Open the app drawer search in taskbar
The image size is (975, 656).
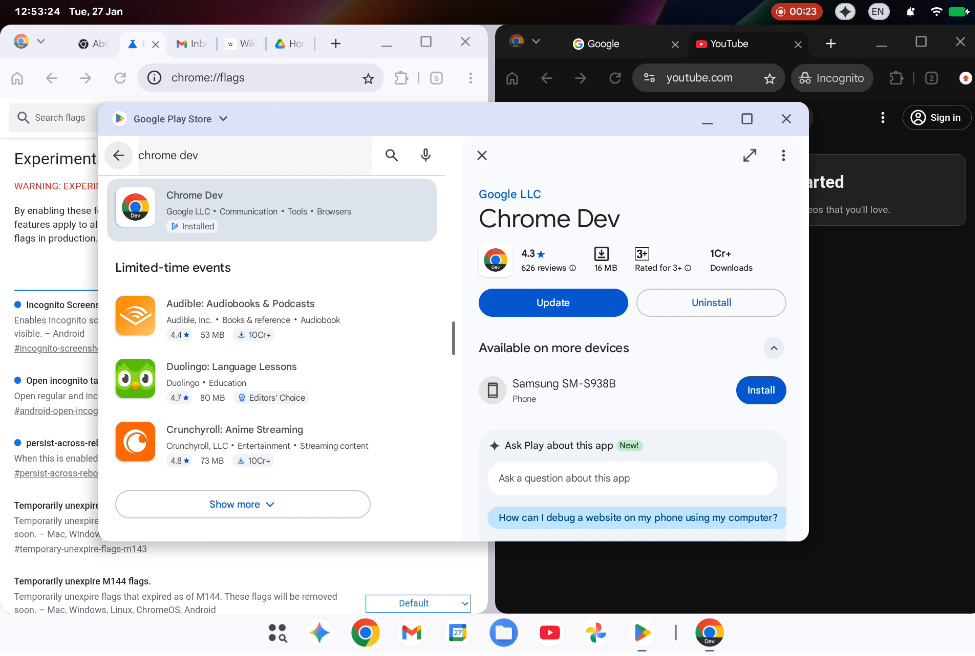[x=277, y=633]
